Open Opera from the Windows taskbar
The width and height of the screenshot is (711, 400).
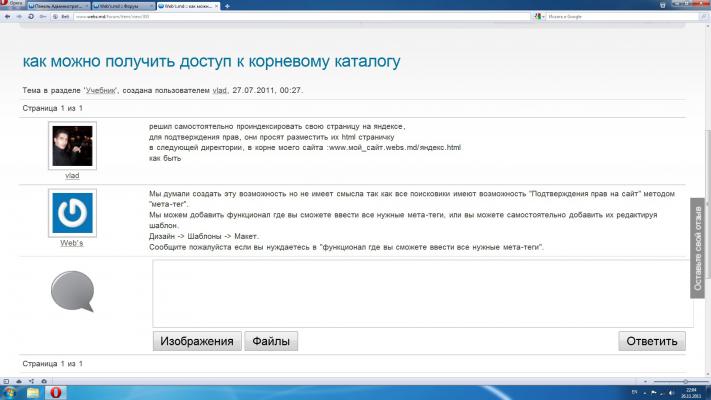(x=57, y=392)
